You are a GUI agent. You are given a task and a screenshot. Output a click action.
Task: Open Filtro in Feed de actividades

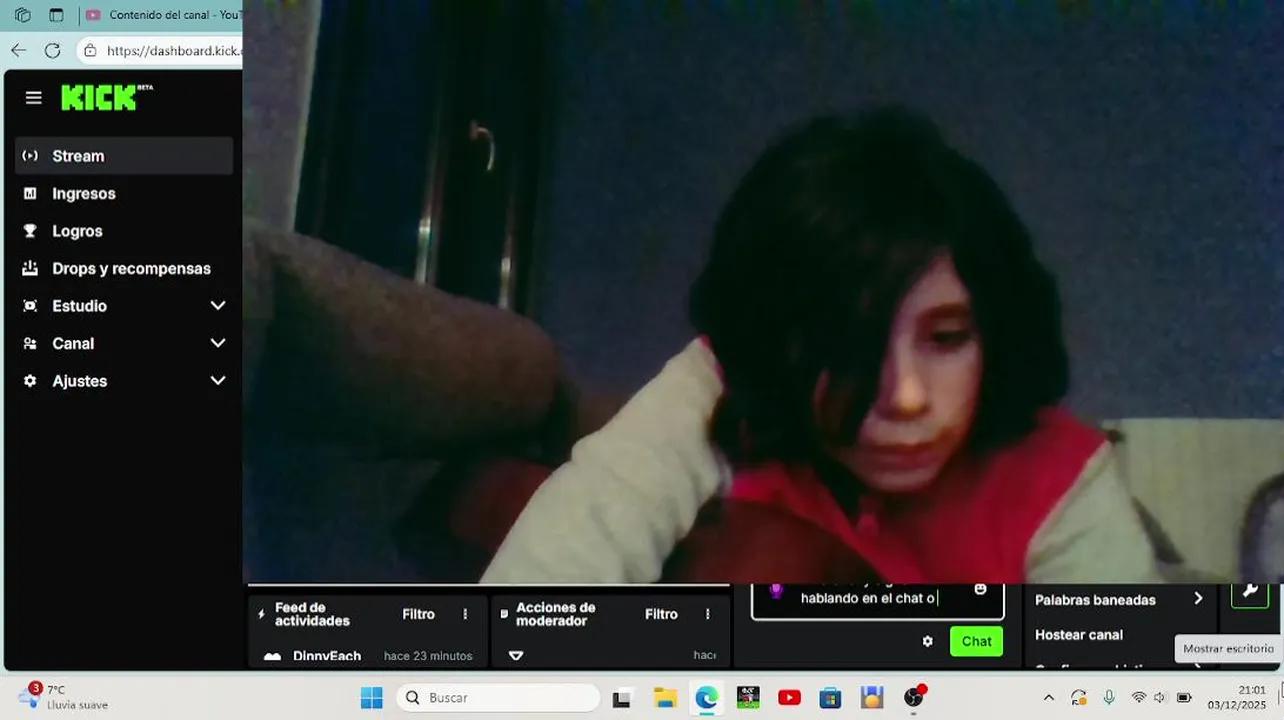418,613
